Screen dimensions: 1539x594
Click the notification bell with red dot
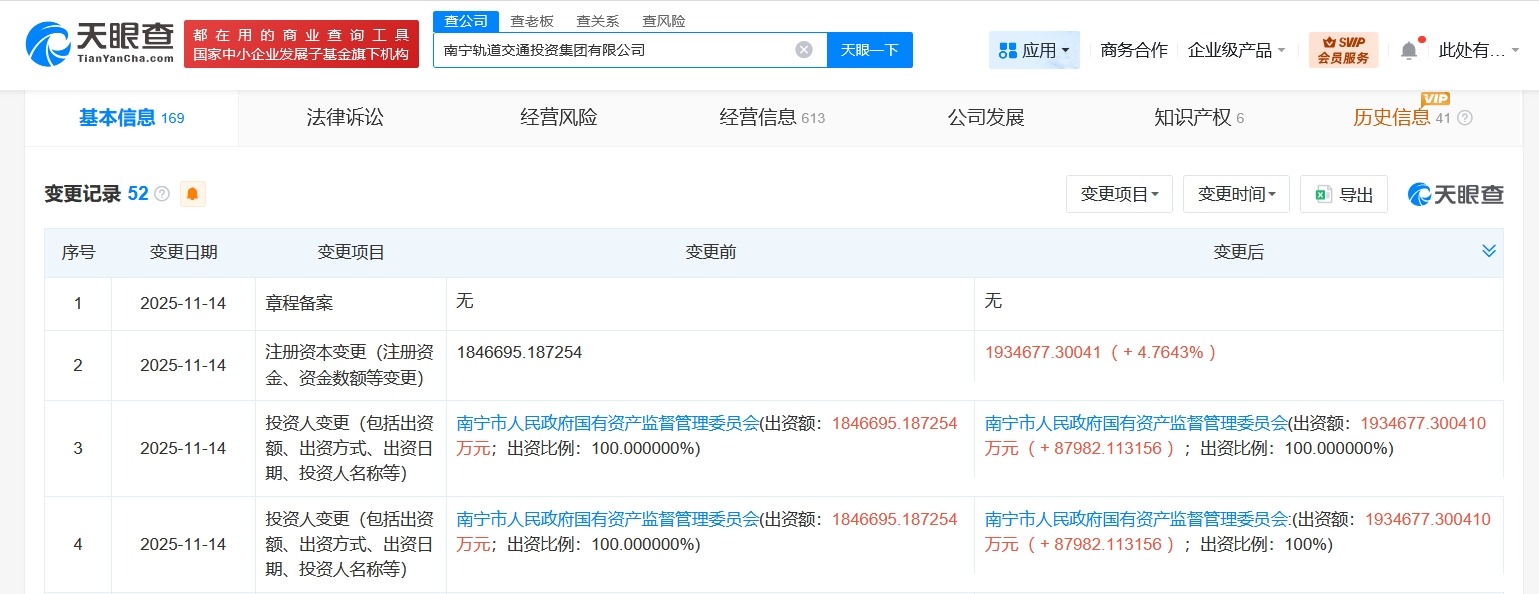(x=1410, y=48)
